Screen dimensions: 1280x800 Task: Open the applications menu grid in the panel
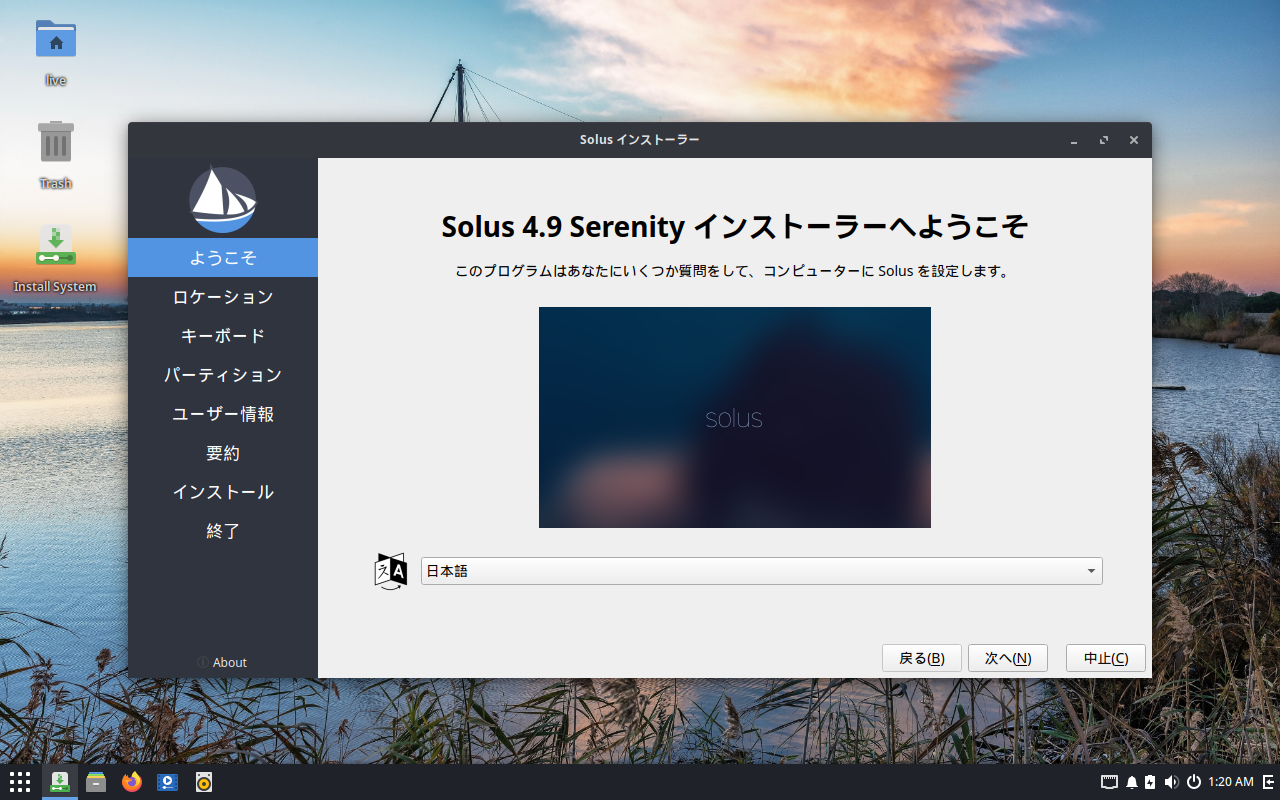coord(20,782)
